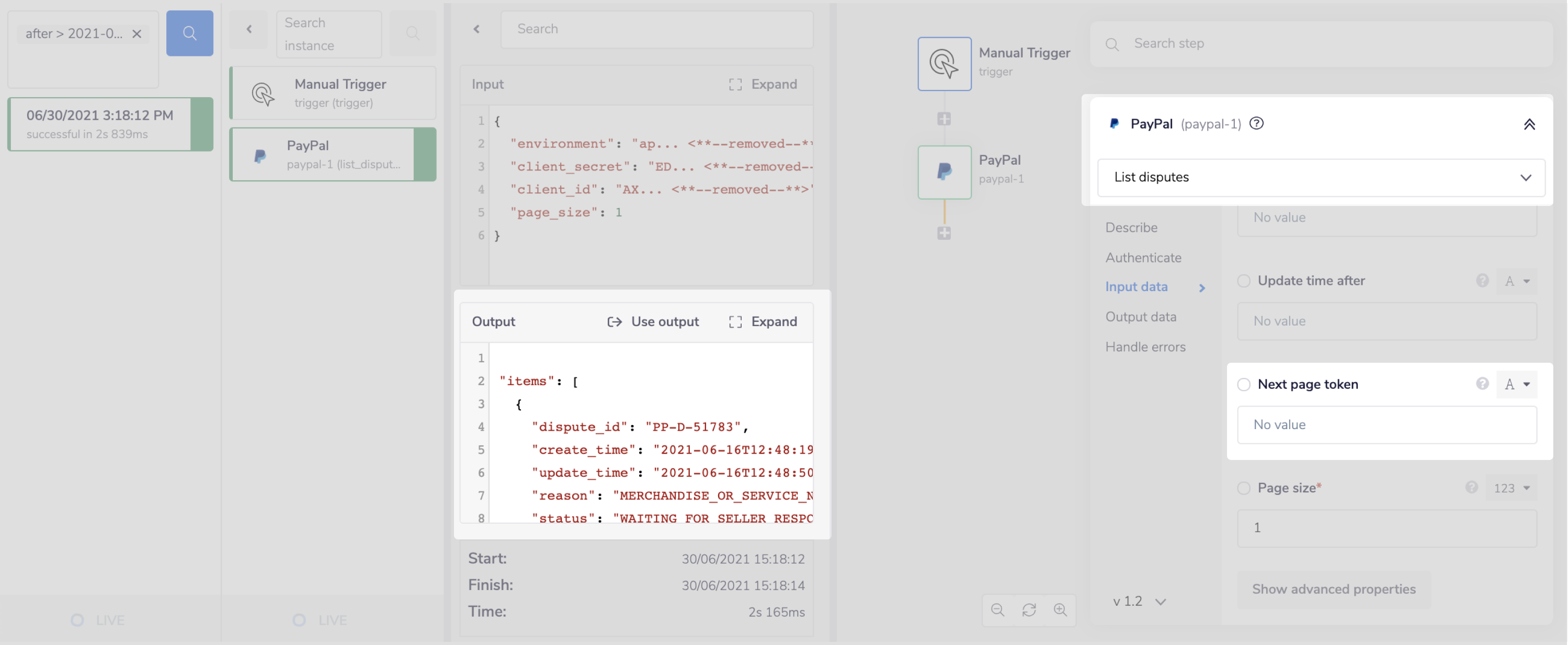Click Use output in Output panel

pyautogui.click(x=653, y=322)
